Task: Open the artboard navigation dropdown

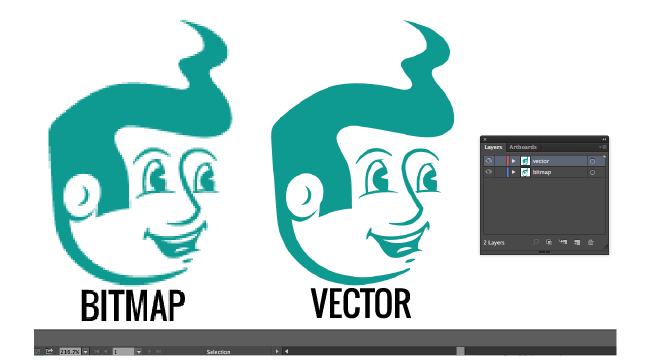Action: (138, 352)
